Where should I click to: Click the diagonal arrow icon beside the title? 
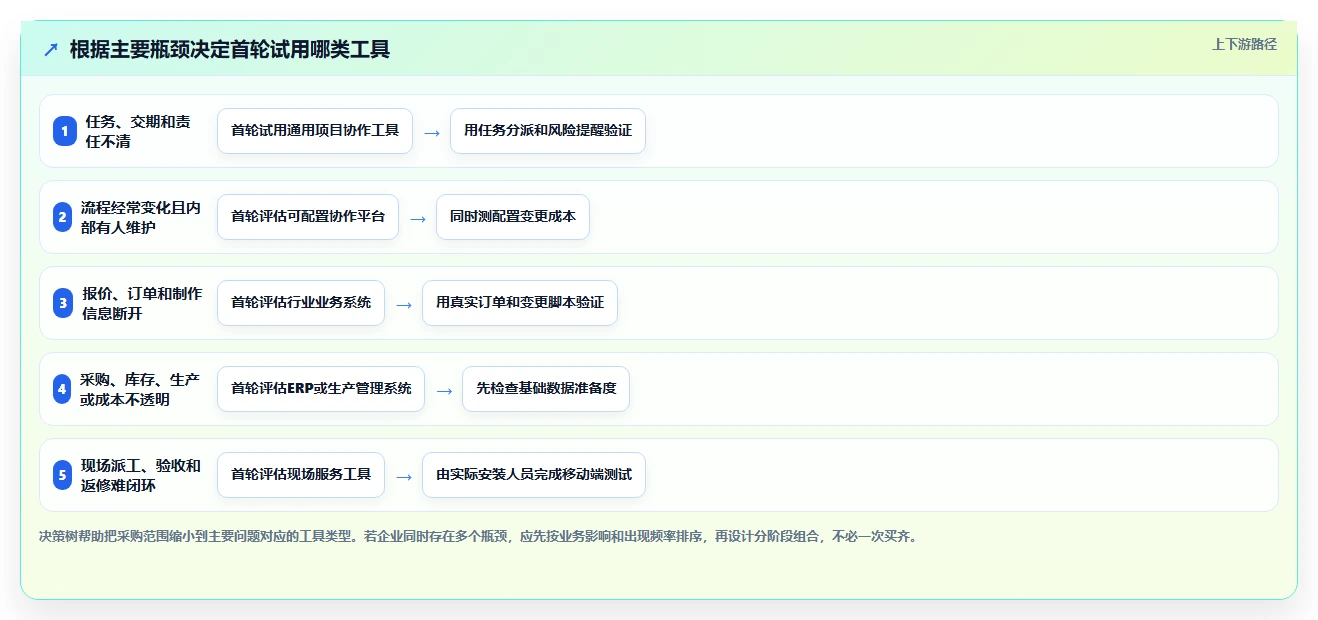(x=51, y=49)
